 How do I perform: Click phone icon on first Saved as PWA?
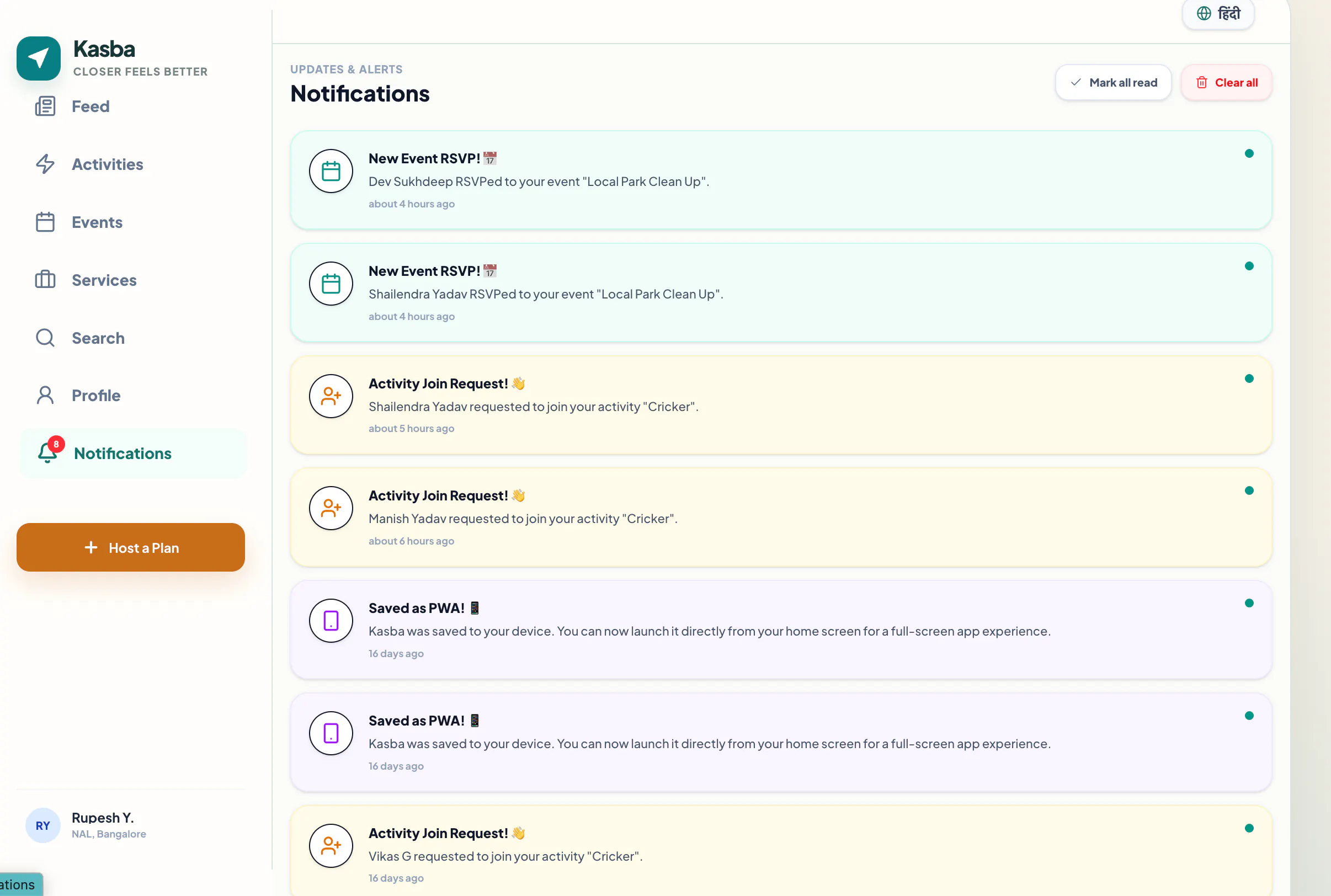[x=331, y=621]
